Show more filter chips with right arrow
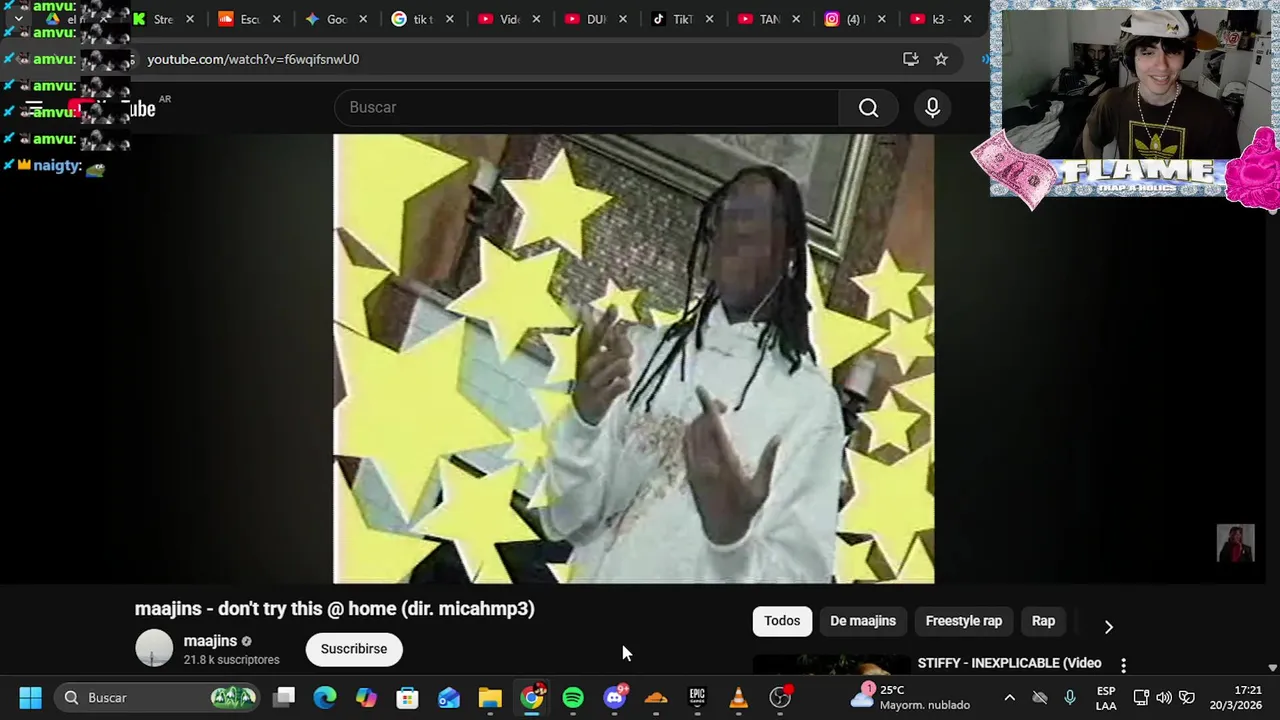The image size is (1280, 720). pos(1108,626)
